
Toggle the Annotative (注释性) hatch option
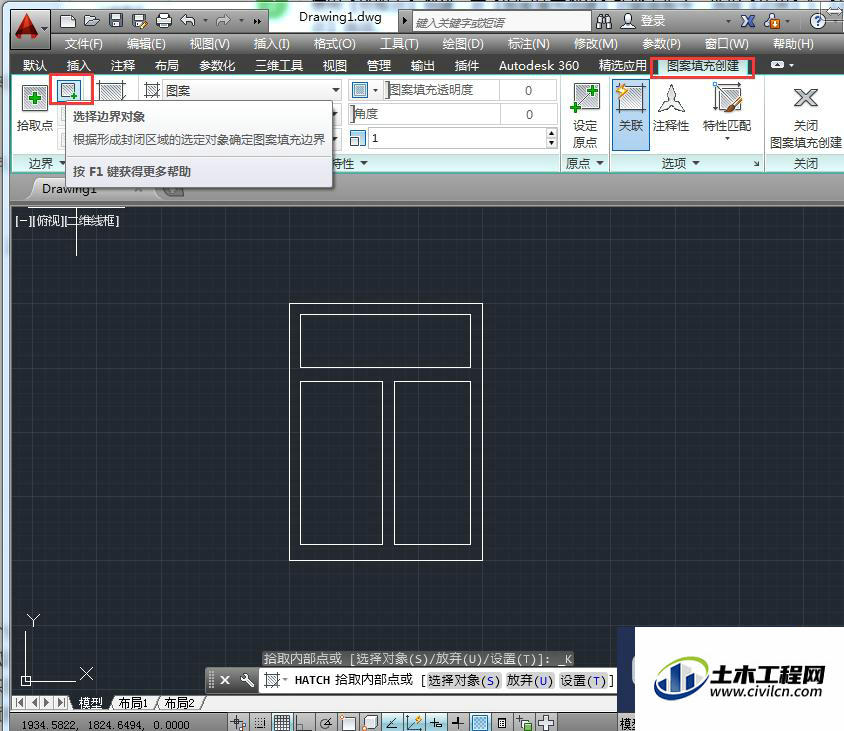[671, 108]
